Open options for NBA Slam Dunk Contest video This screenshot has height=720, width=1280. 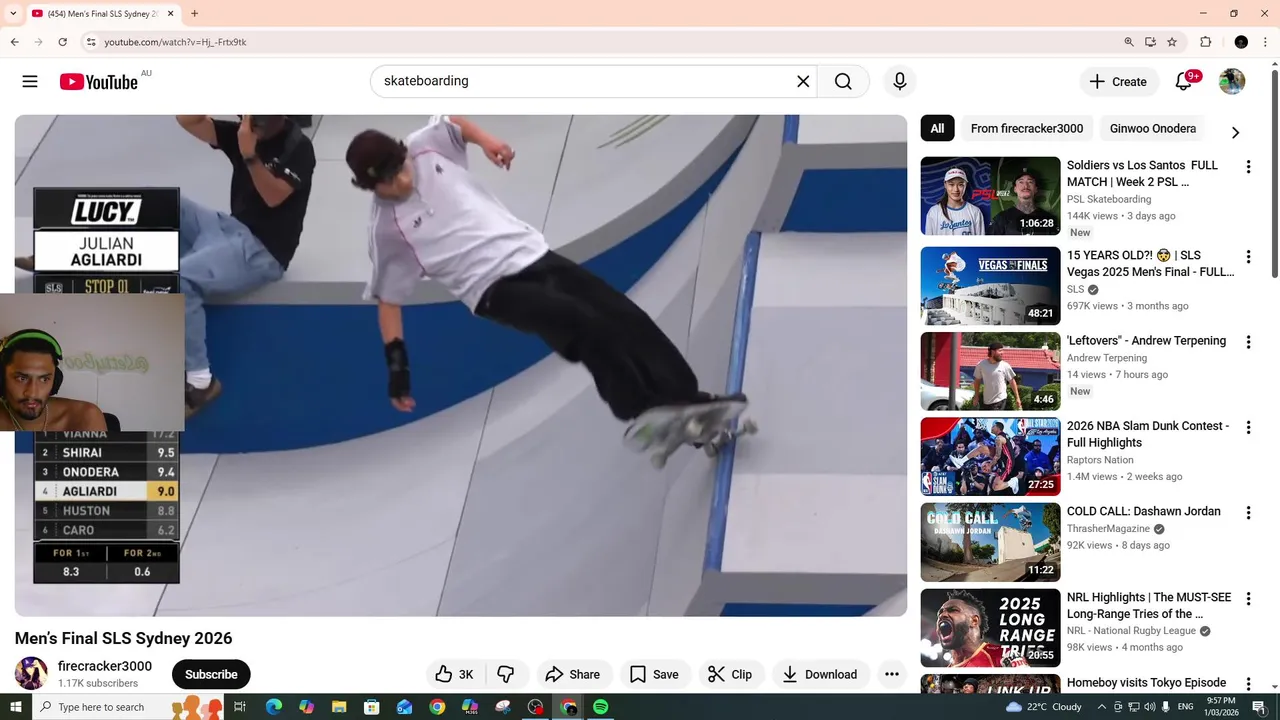click(x=1248, y=427)
